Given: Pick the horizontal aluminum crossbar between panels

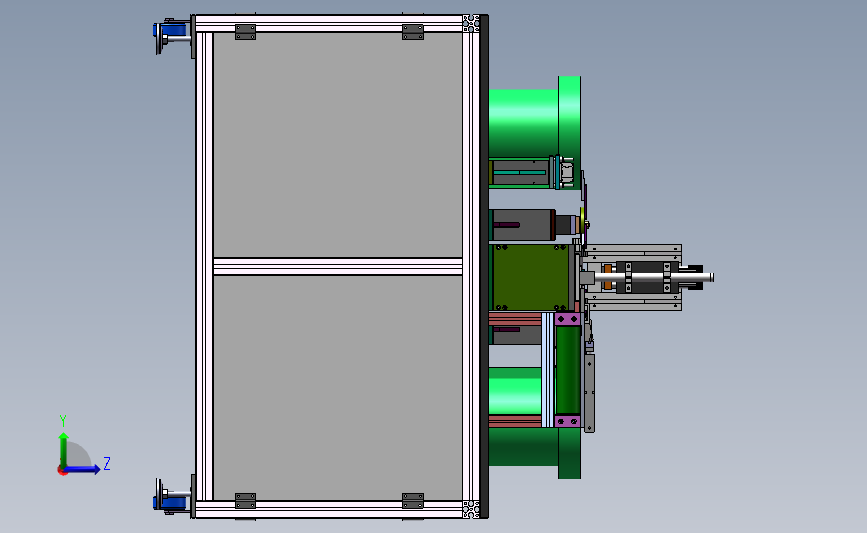Looking at the screenshot, I should tap(337, 266).
